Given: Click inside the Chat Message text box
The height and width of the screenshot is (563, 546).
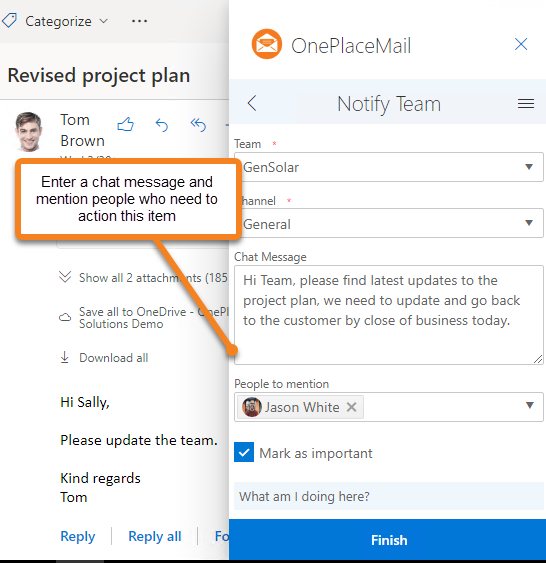Looking at the screenshot, I should pyautogui.click(x=389, y=315).
